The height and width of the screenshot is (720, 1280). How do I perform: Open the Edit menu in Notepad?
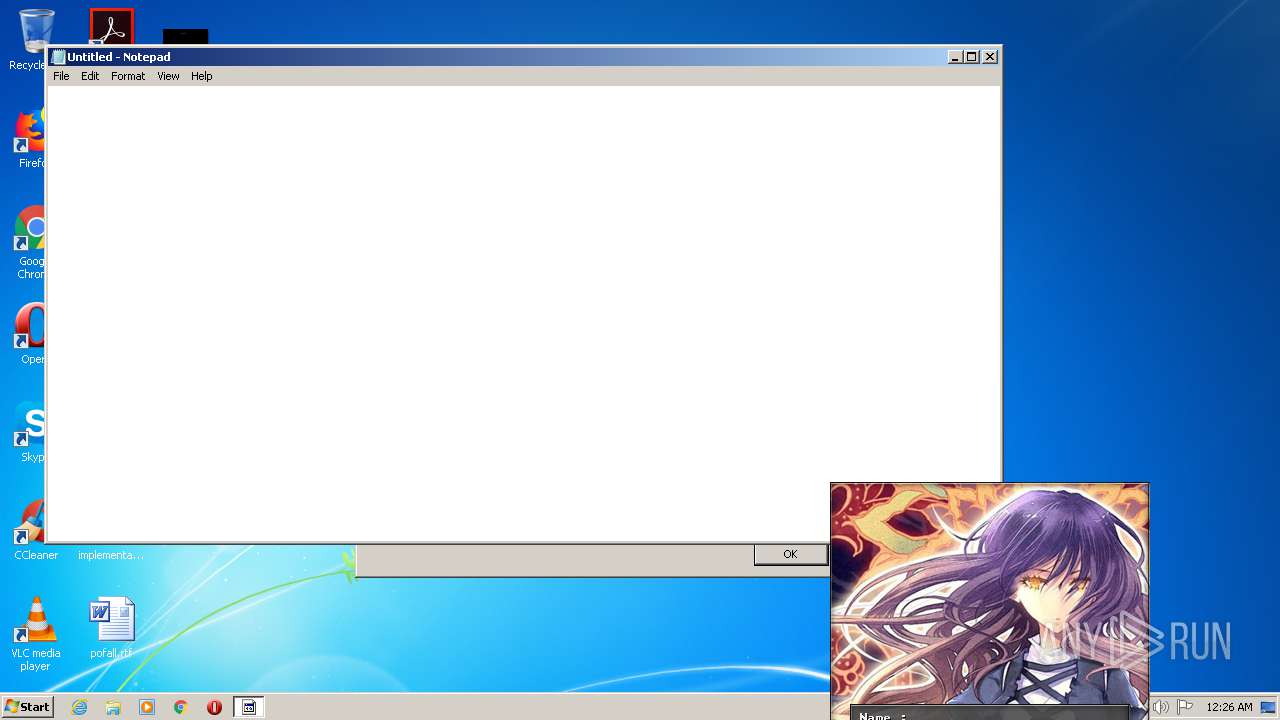[90, 76]
